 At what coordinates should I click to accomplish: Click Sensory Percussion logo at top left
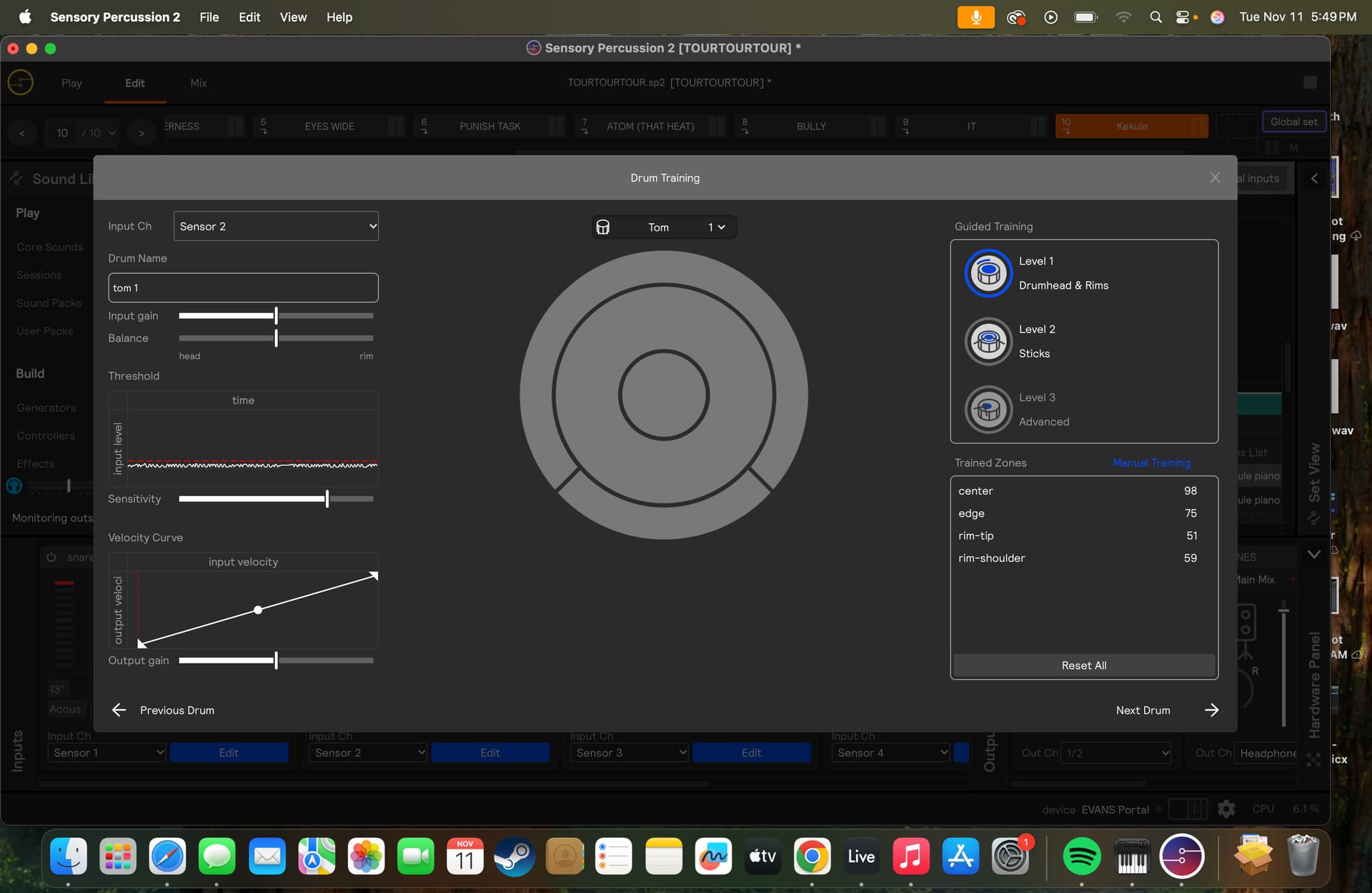(21, 83)
